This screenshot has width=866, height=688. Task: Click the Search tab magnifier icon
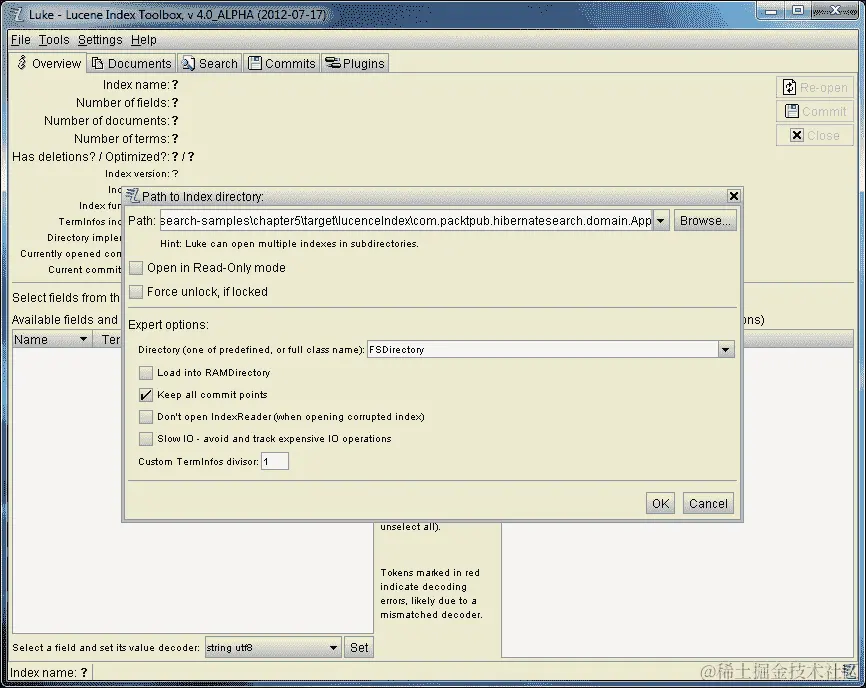(x=188, y=63)
